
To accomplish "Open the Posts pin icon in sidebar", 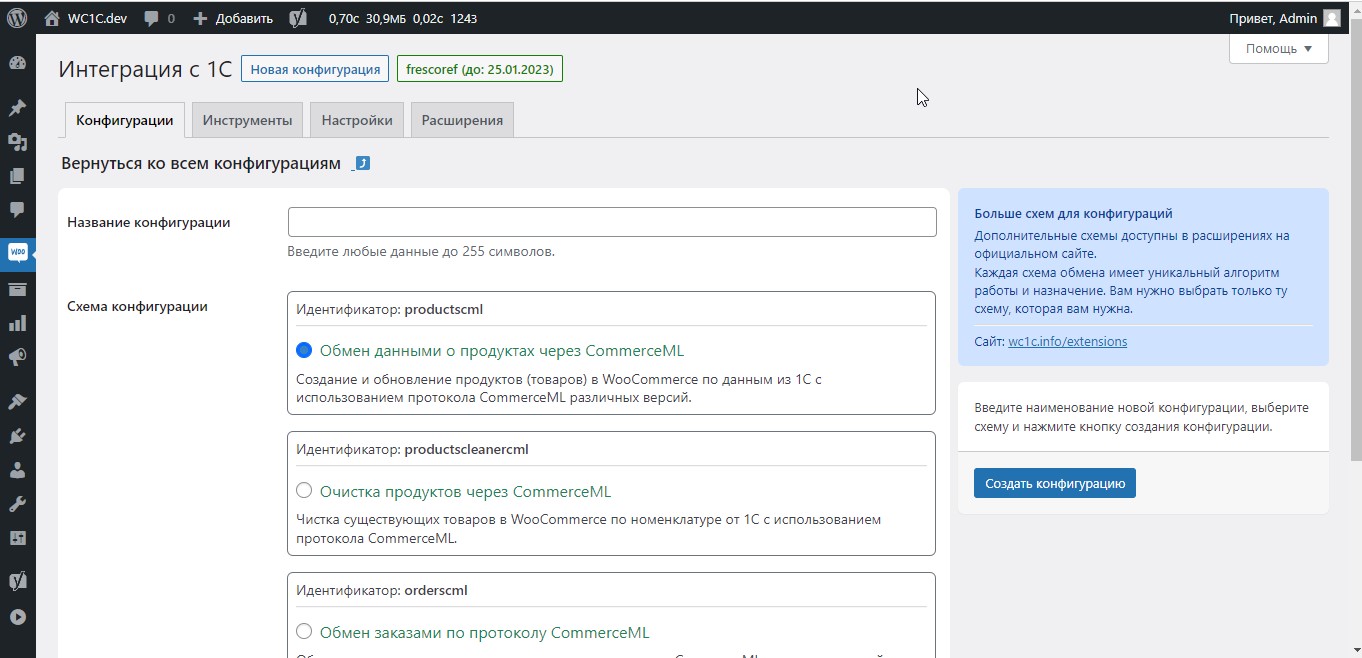I will coord(17,108).
